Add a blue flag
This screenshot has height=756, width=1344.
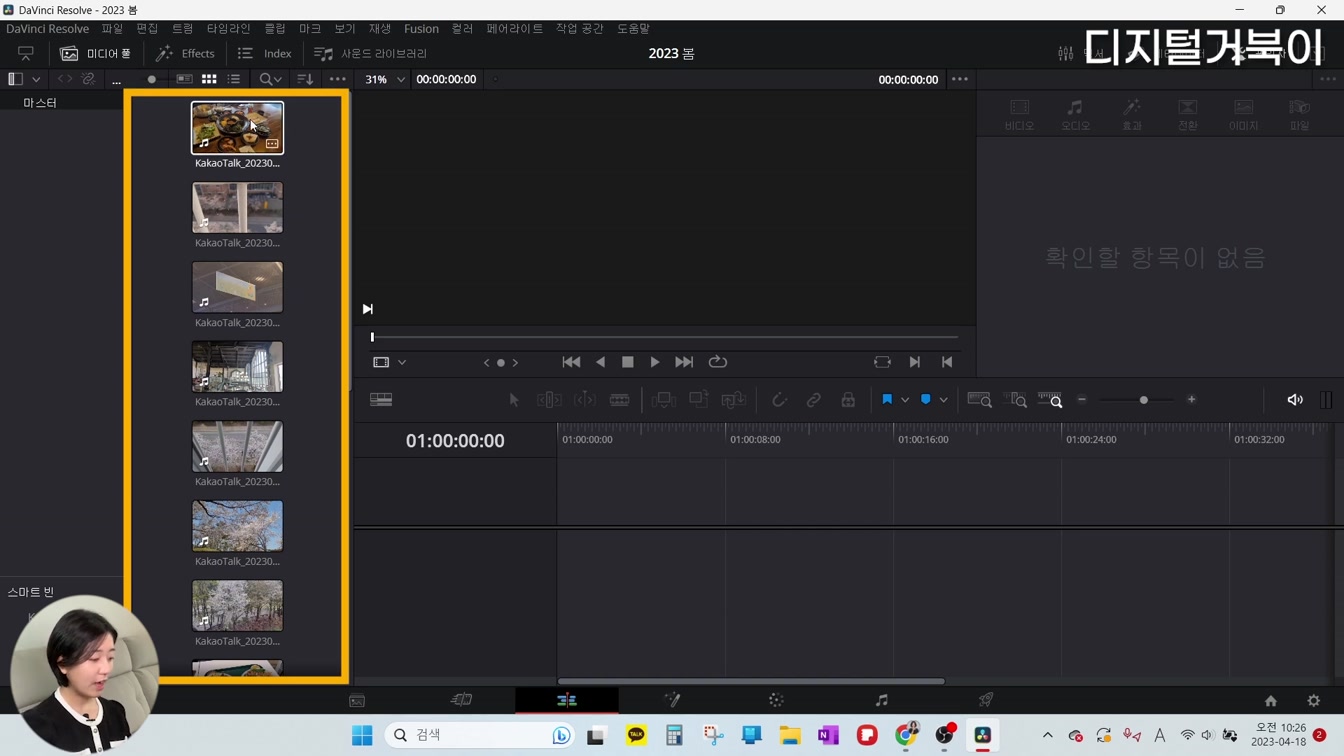pos(887,400)
